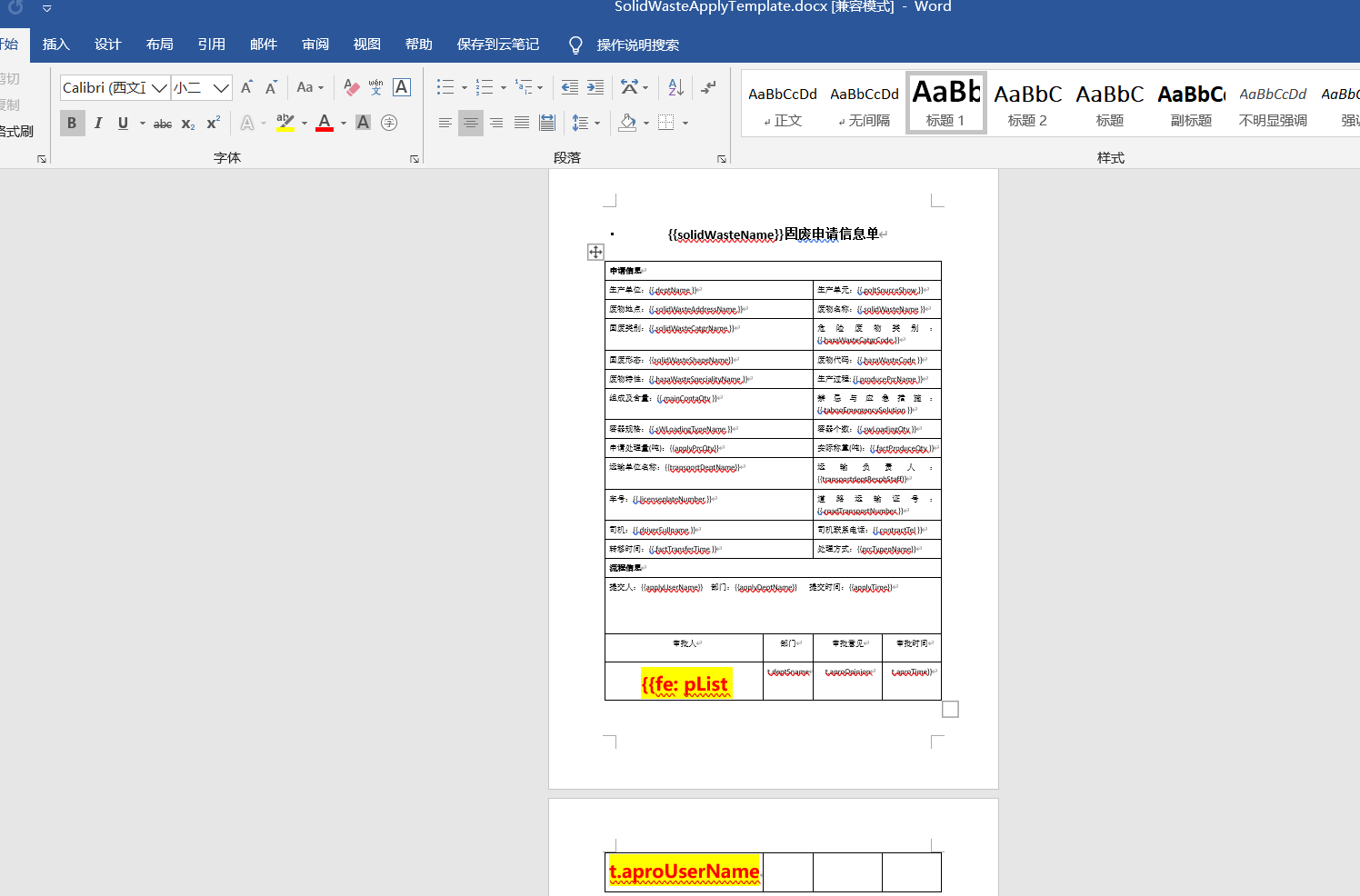Align text right
Screen dimensions: 1360x896
tap(496, 123)
